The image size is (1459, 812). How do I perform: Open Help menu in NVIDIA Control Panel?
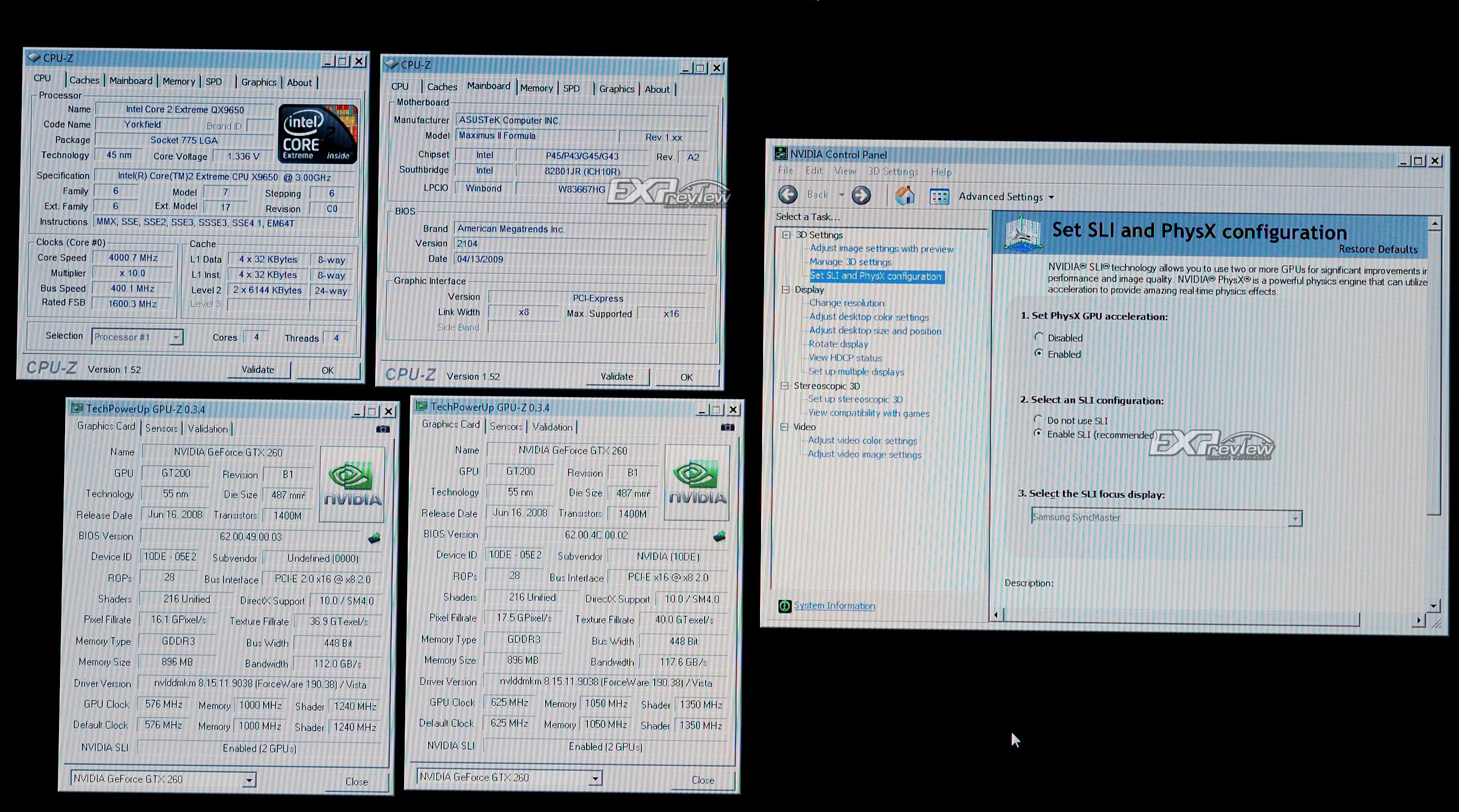click(941, 172)
